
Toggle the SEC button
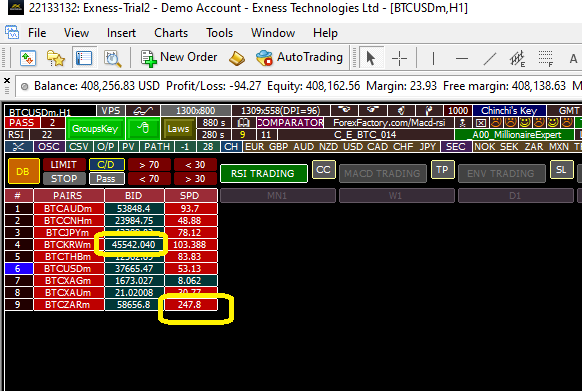[456, 147]
